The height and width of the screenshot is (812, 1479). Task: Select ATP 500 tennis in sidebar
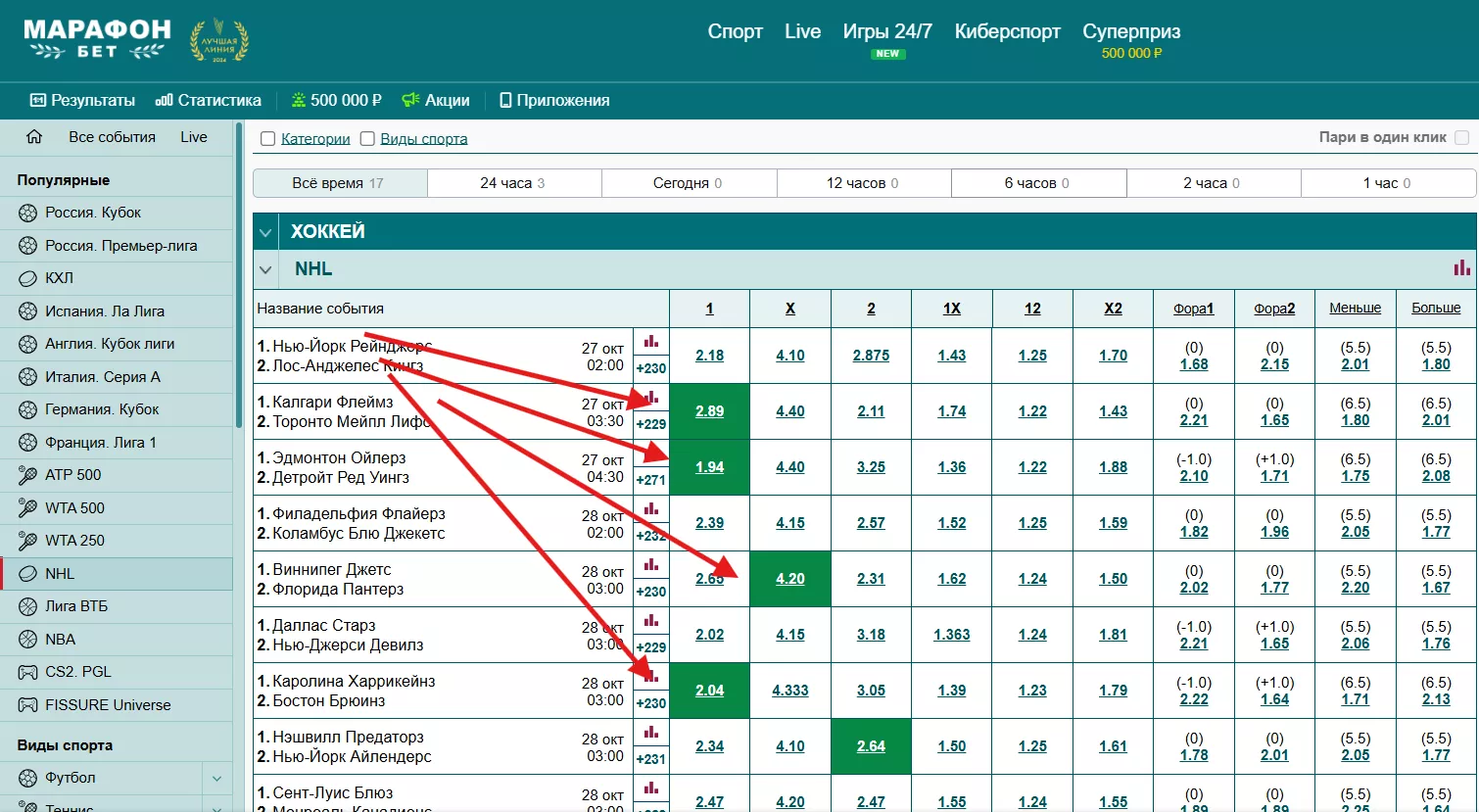tap(117, 475)
